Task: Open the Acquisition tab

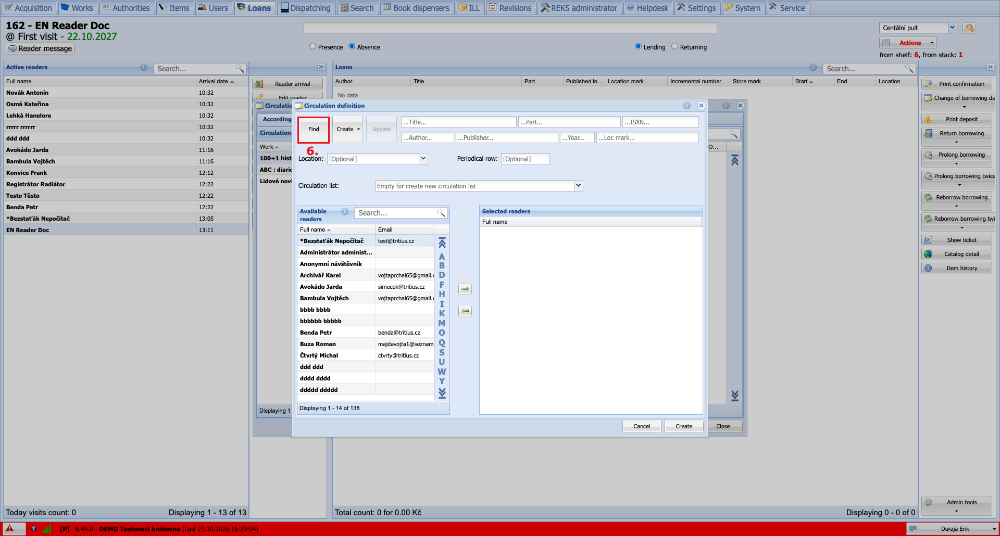Action: 29,8
